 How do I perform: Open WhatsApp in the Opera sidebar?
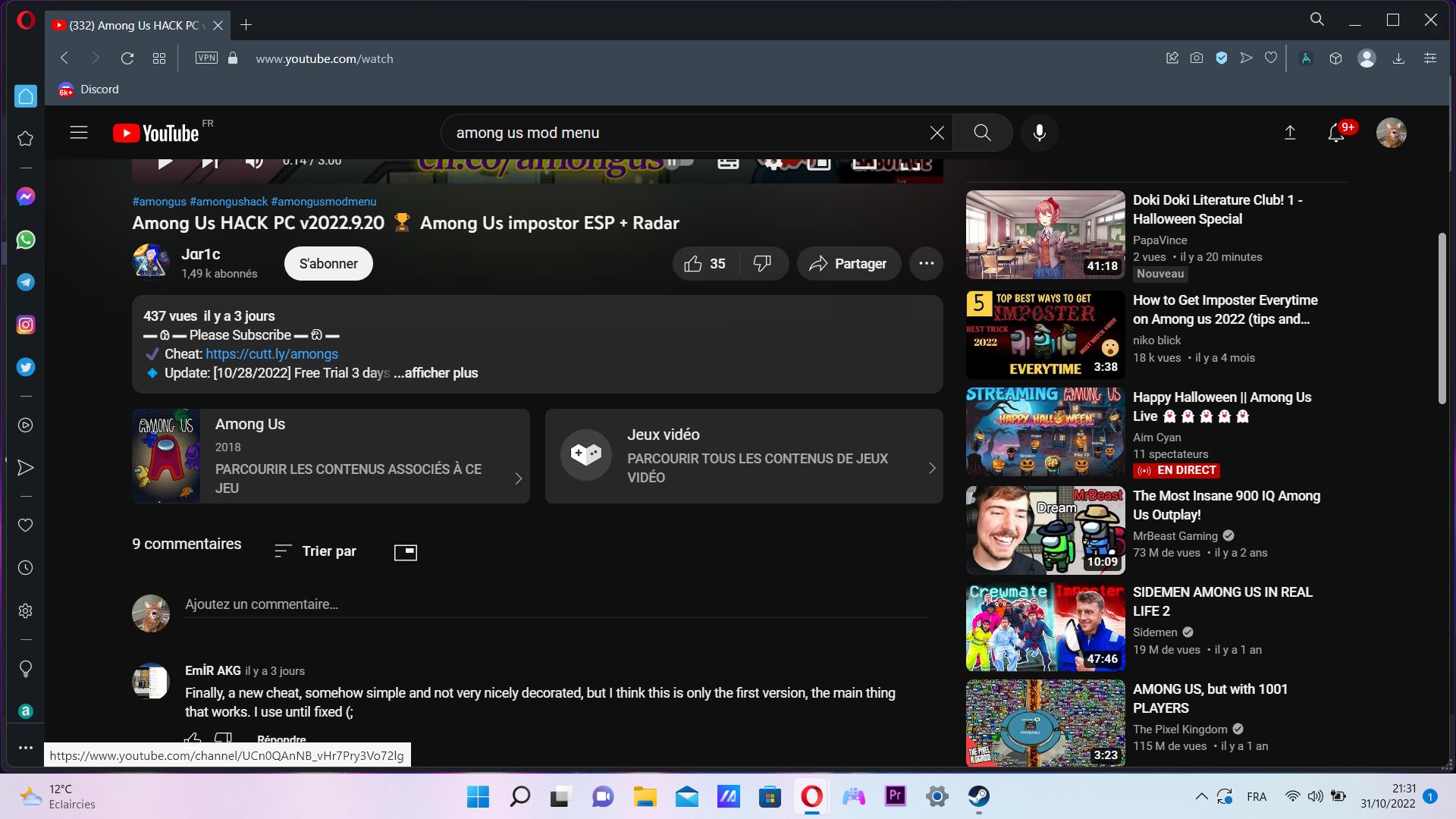(x=26, y=240)
